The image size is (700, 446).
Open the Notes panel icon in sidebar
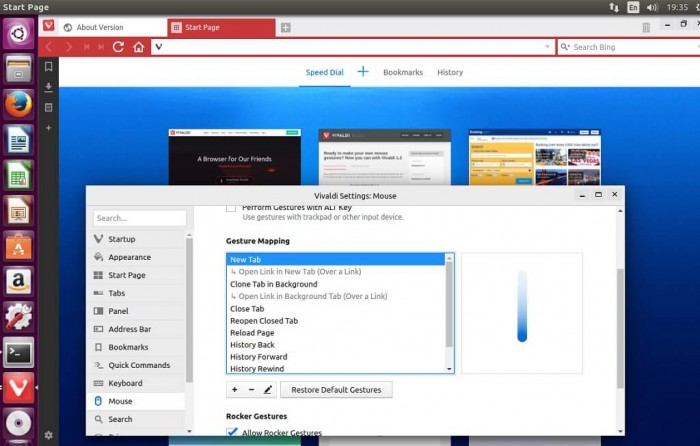49,108
